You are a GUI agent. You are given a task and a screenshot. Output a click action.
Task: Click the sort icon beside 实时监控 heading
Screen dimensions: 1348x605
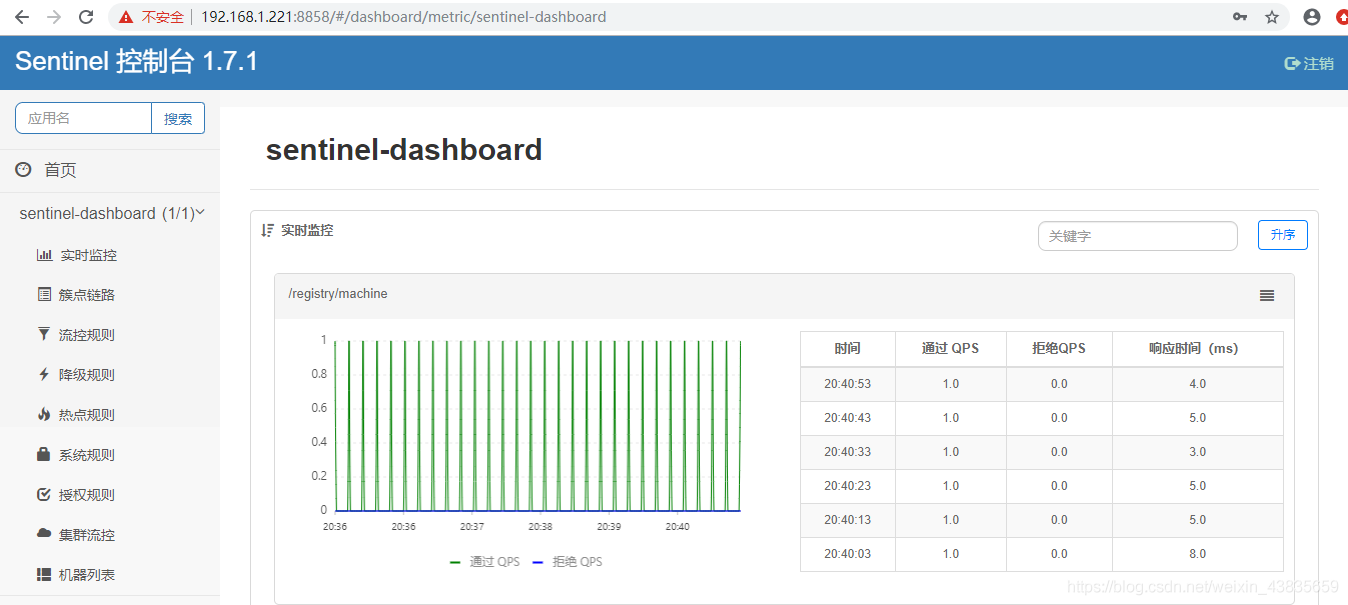click(267, 230)
